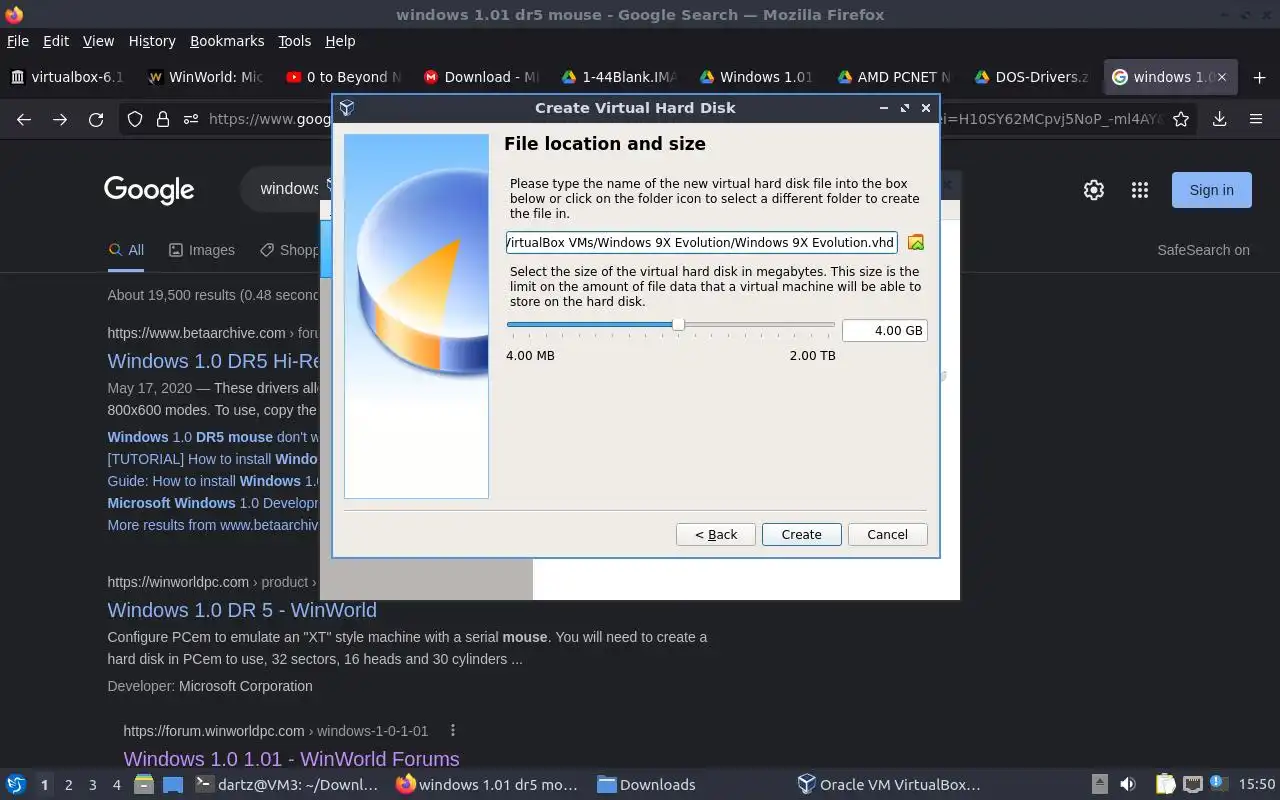Click the update notifier icon in system tray

(1218, 784)
